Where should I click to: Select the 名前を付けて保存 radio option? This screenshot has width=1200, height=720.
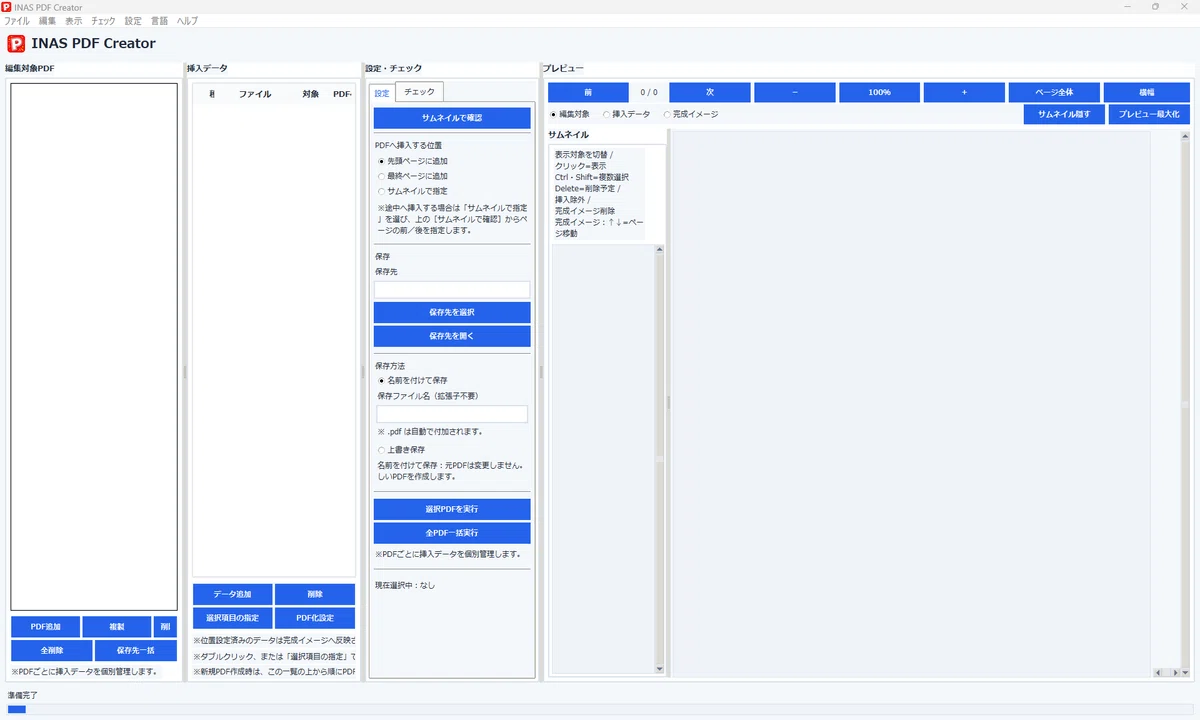[381, 380]
